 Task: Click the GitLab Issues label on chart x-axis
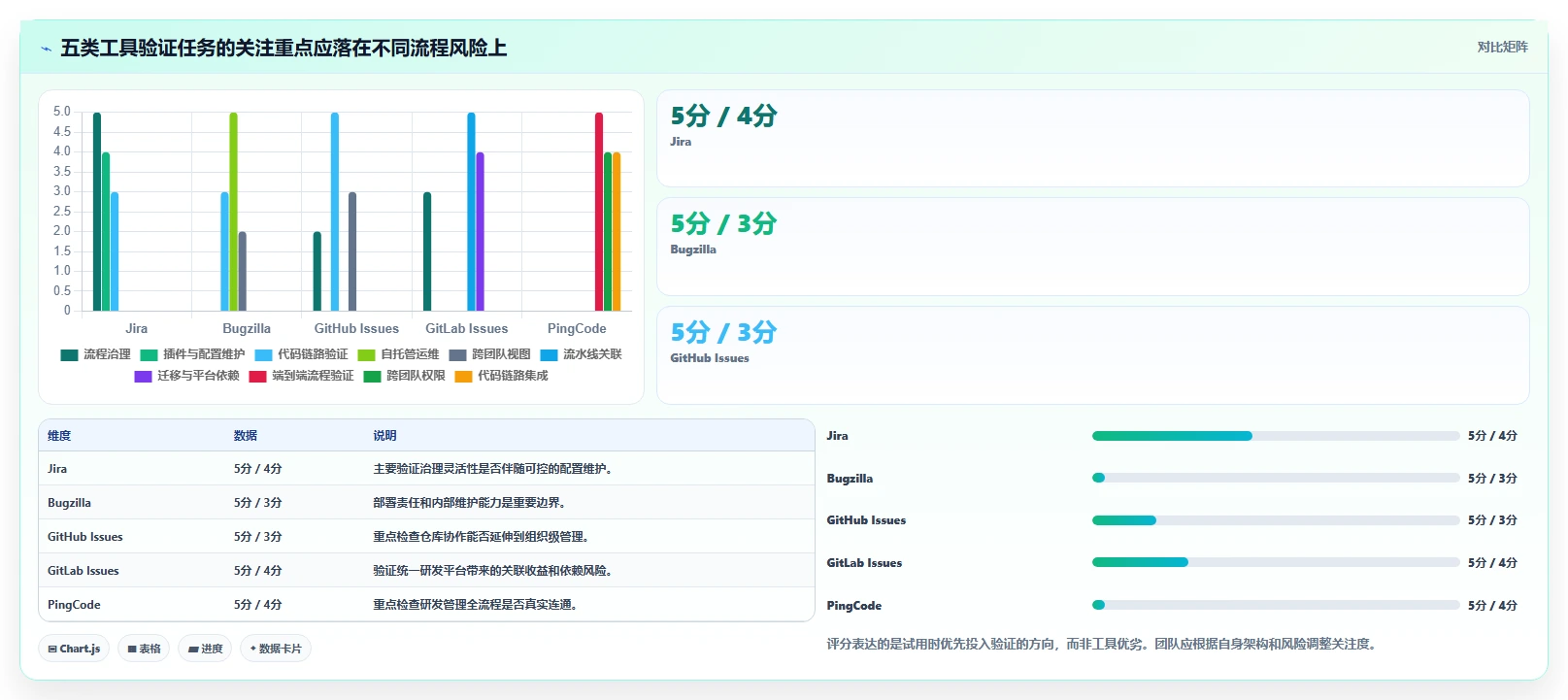point(467,329)
